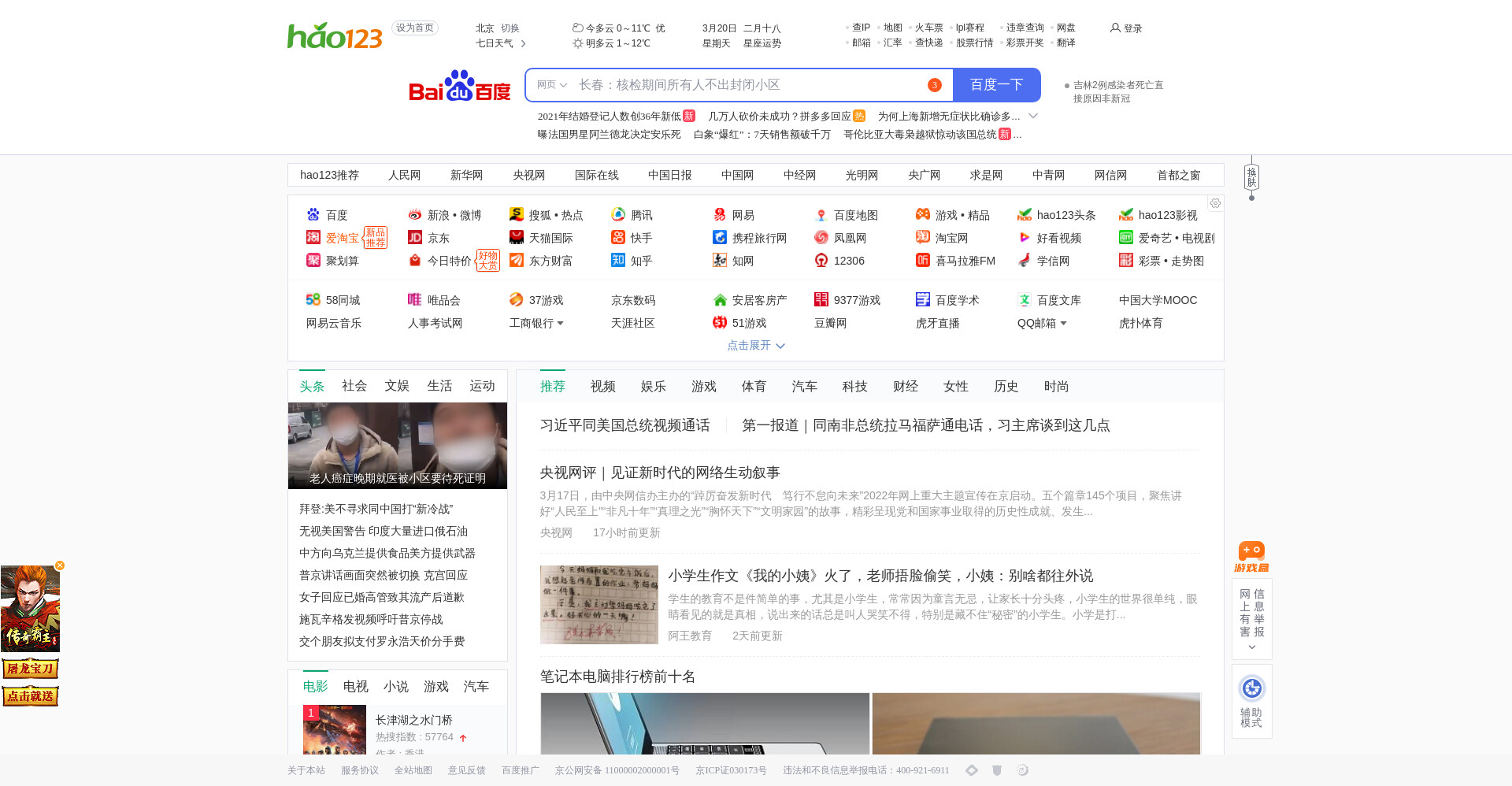Close the floating game advertisement
Image resolution: width=1512 pixels, height=786 pixels.
(x=59, y=565)
